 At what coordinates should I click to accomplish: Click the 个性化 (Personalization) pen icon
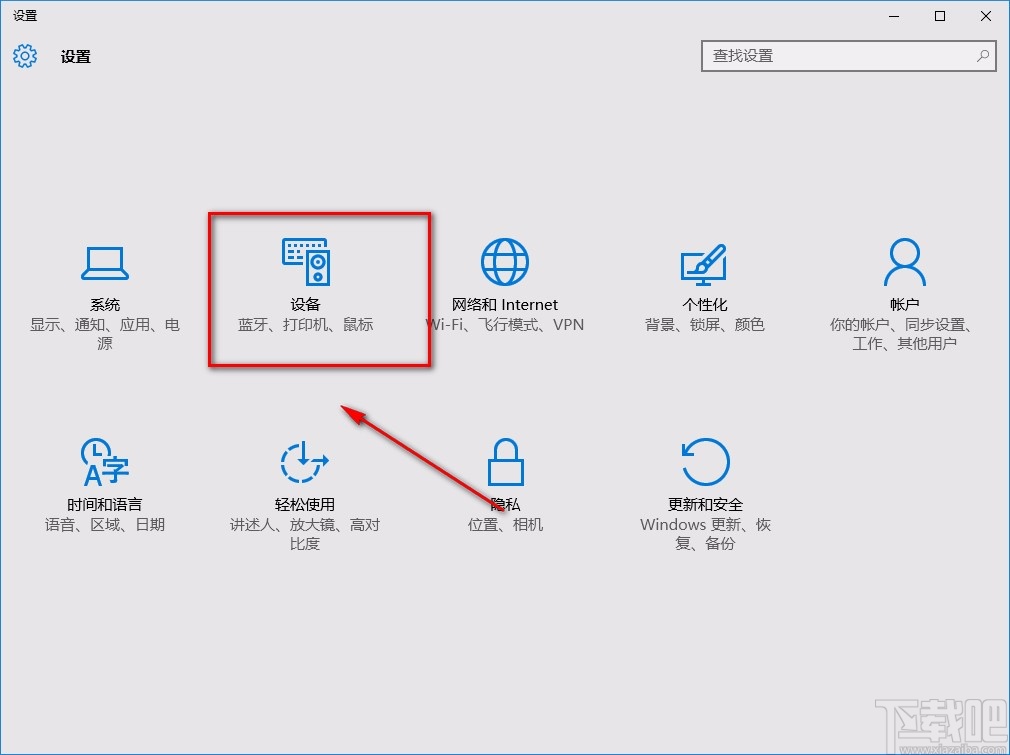(x=704, y=262)
